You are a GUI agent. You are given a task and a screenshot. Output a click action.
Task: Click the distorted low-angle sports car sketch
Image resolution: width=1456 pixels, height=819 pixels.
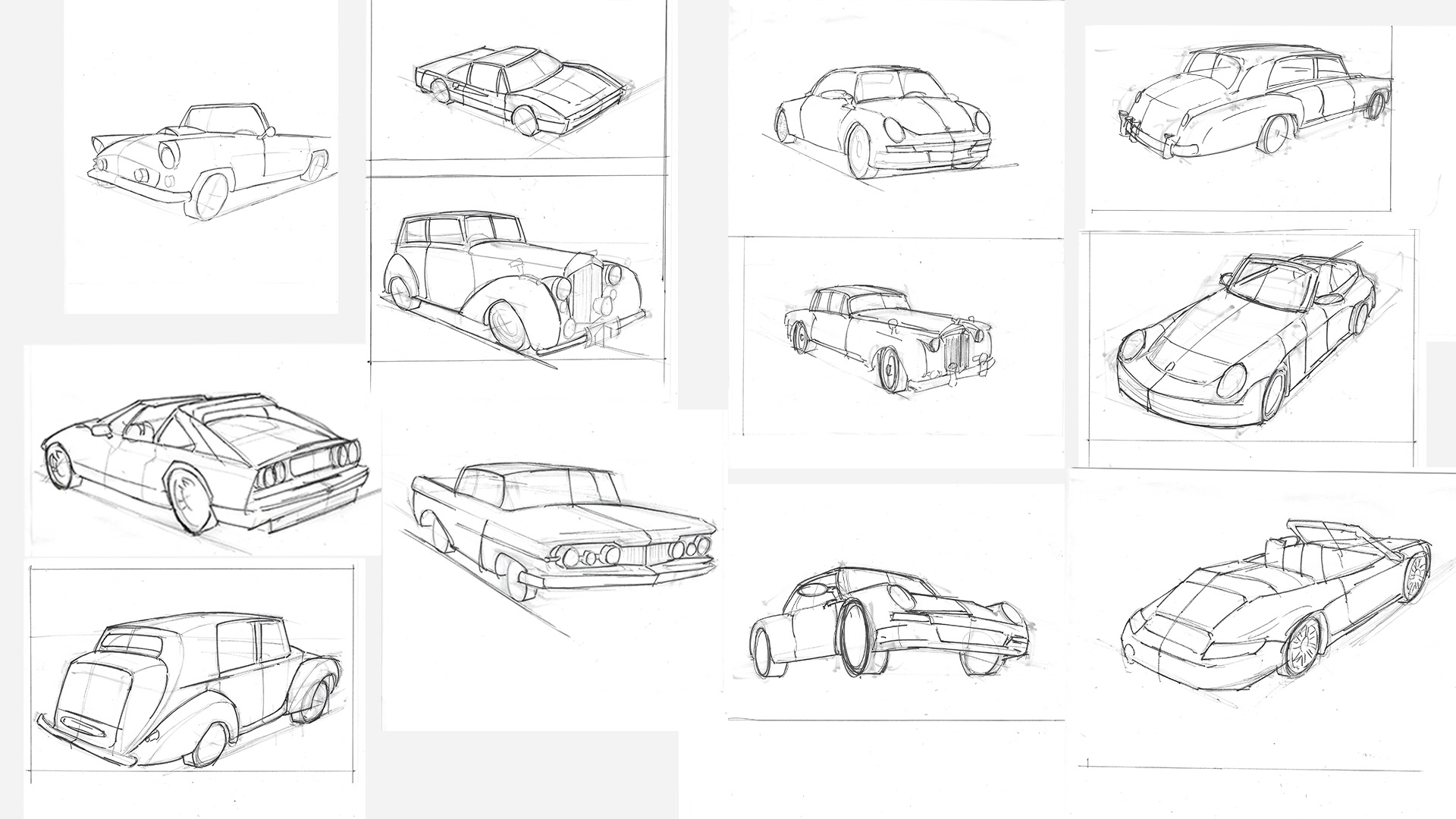pos(891,622)
